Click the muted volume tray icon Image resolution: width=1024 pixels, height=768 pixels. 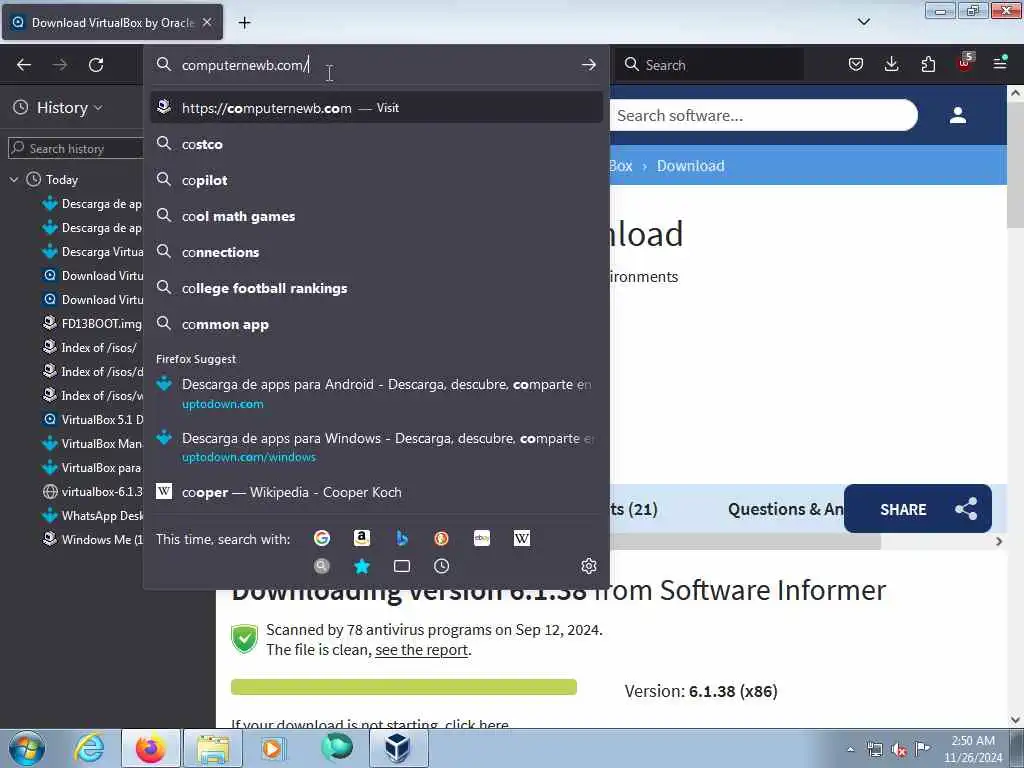coord(899,749)
